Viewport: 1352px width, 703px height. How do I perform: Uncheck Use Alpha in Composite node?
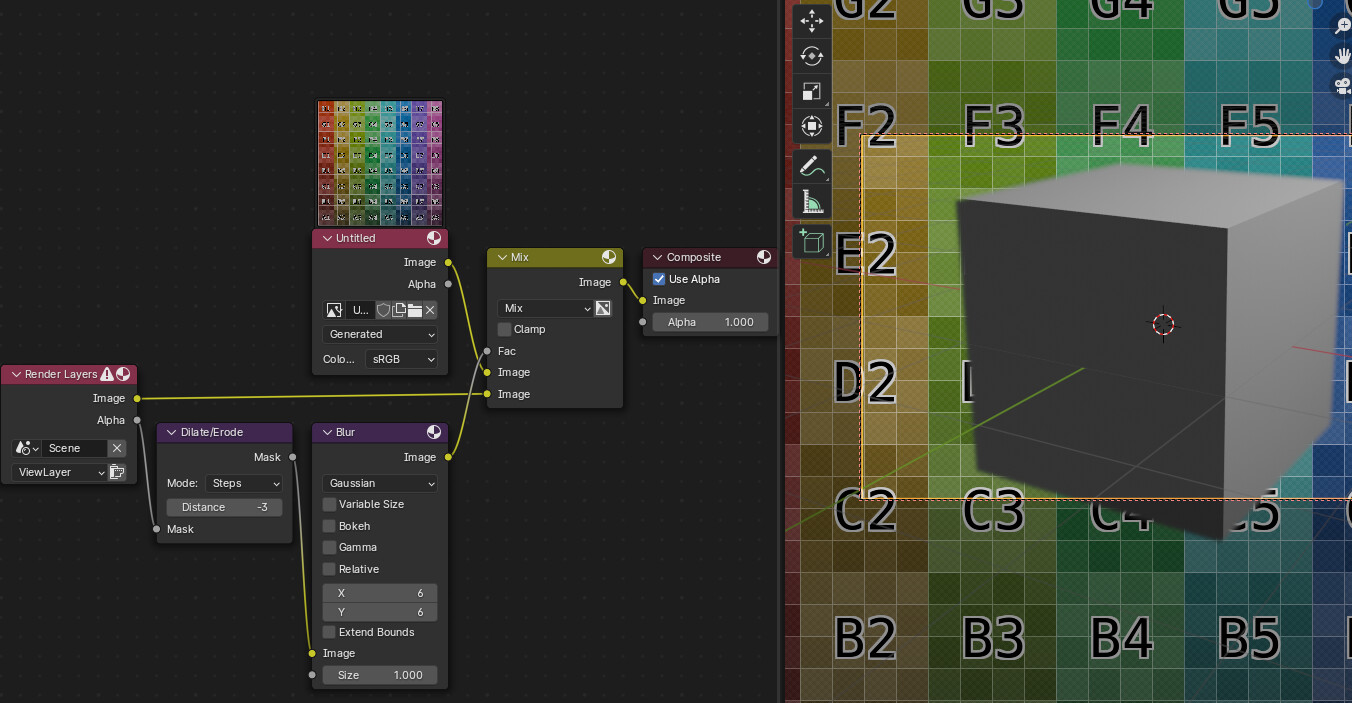[659, 279]
